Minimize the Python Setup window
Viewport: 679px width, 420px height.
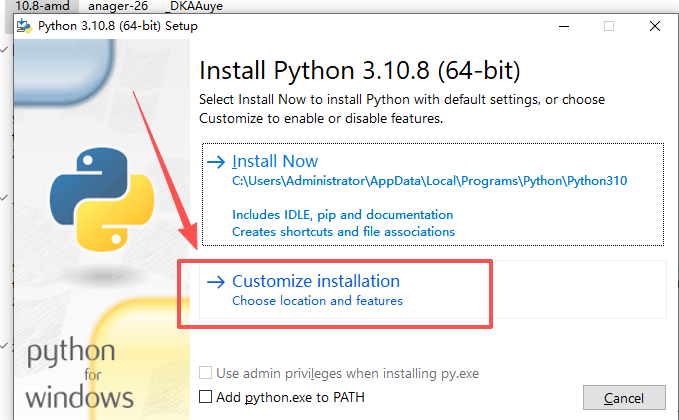tap(564, 26)
